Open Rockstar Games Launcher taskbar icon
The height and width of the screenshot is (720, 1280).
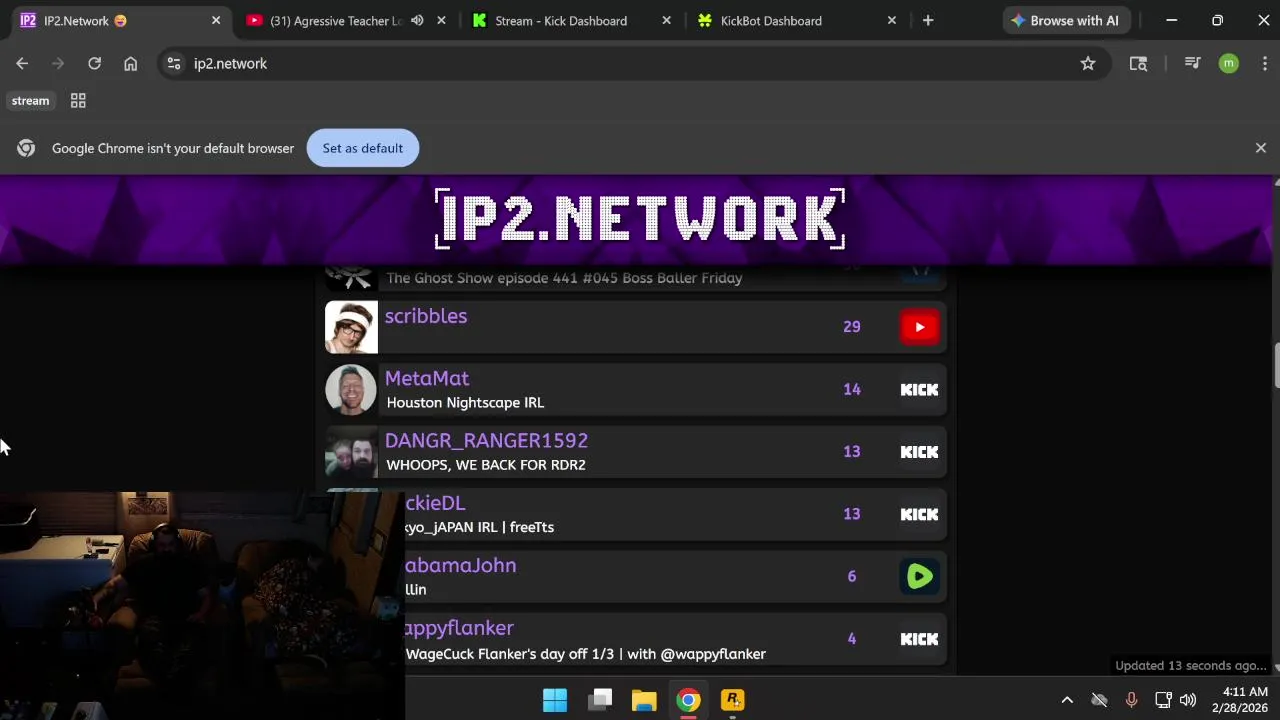coord(733,700)
